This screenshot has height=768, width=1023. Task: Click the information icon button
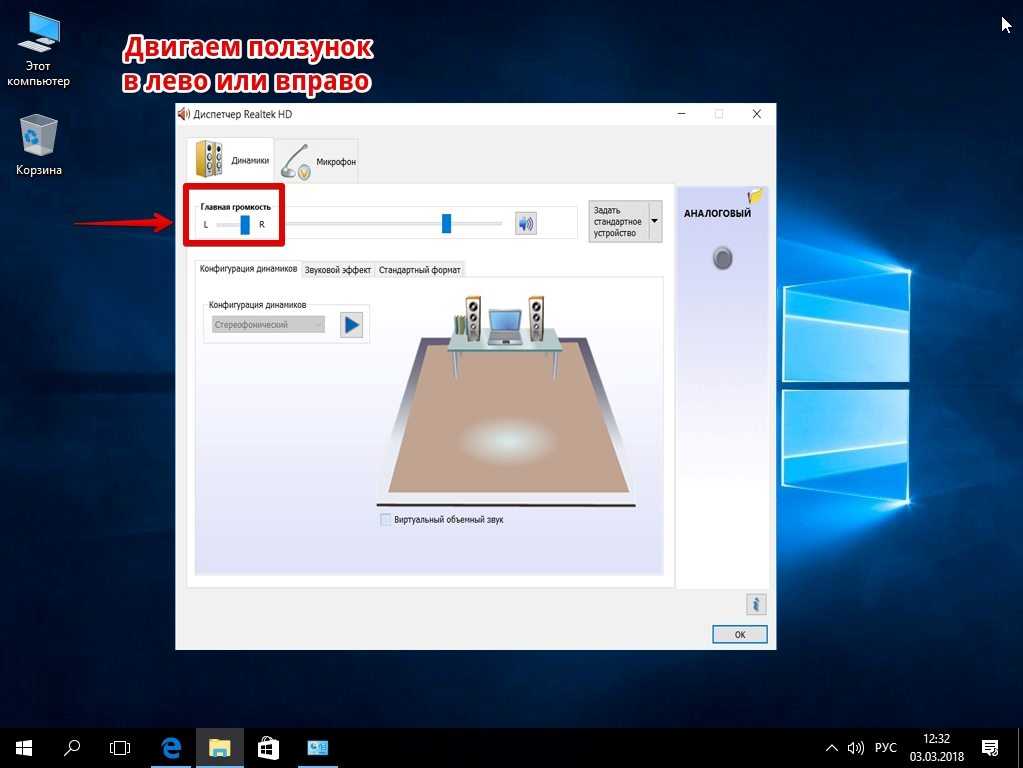tap(756, 604)
